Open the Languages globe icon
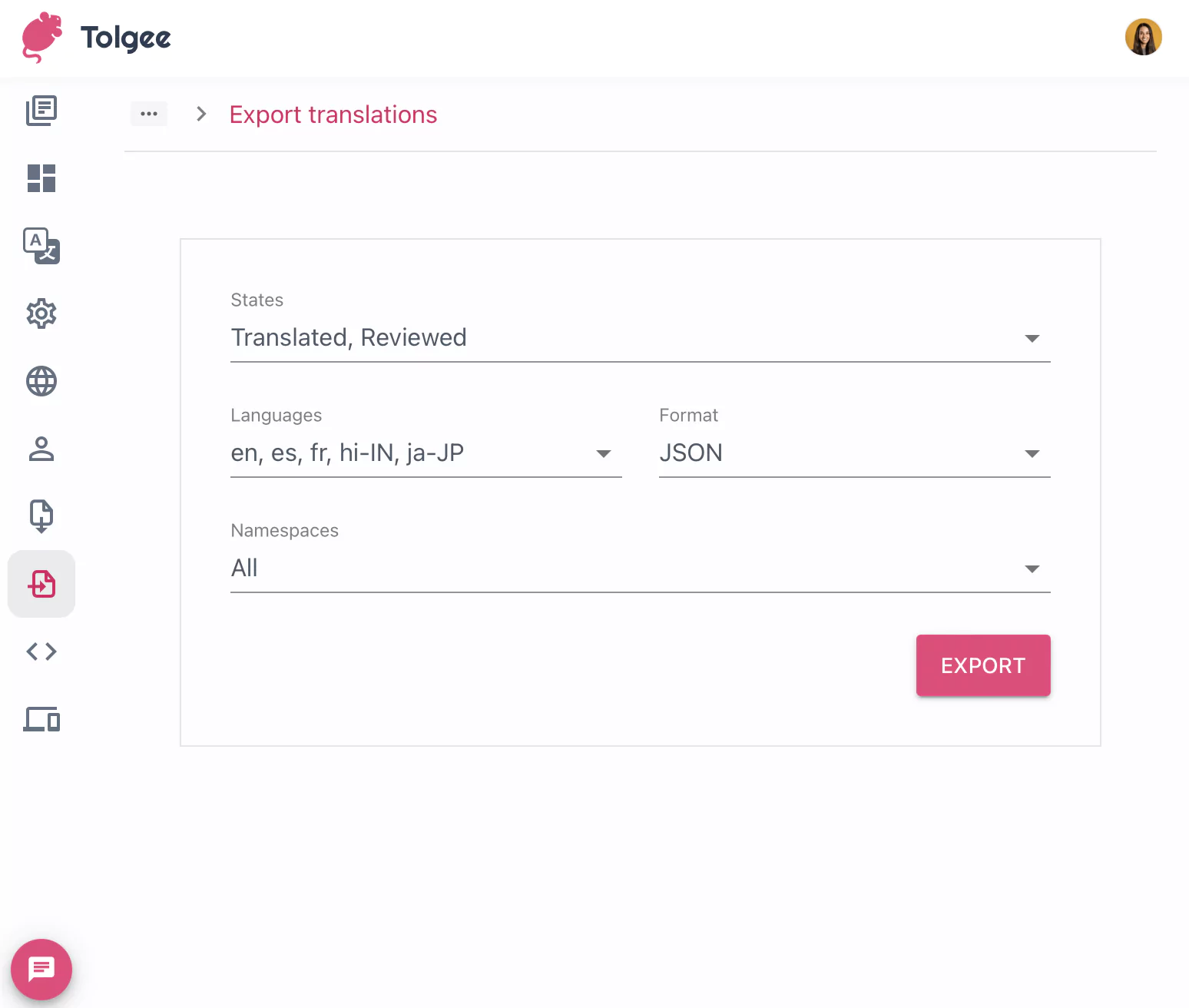 pyautogui.click(x=41, y=381)
